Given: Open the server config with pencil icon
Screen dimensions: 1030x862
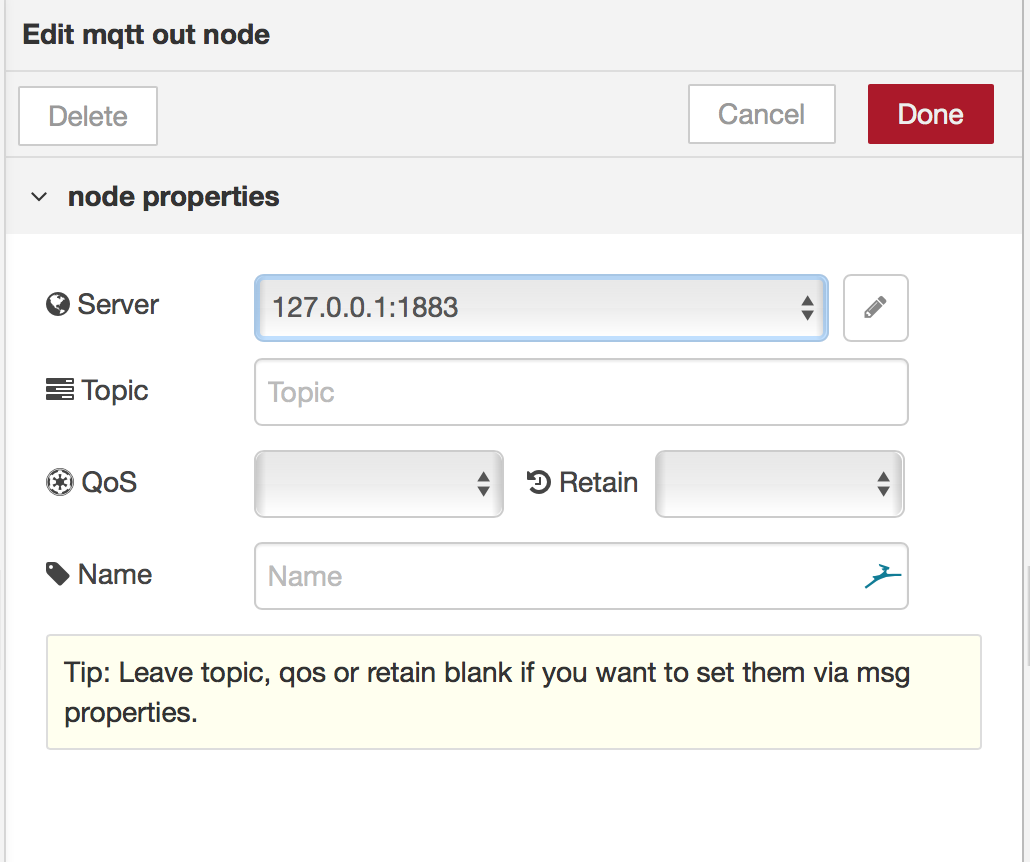Looking at the screenshot, I should point(875,308).
